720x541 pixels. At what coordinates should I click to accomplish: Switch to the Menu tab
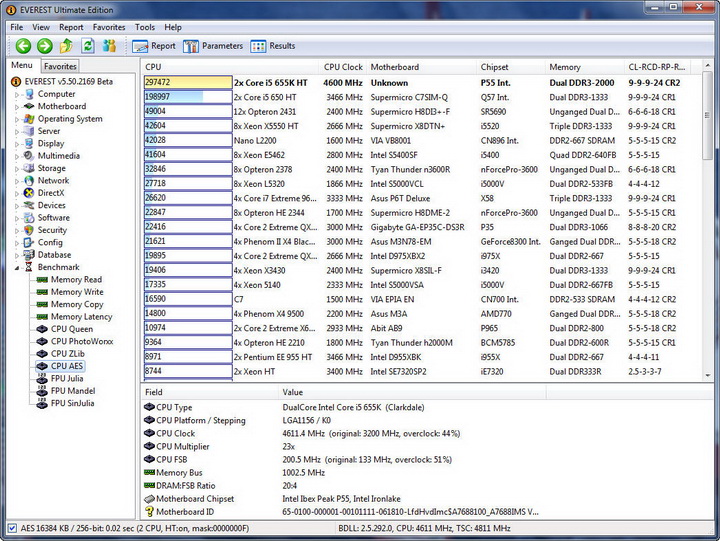coord(22,65)
